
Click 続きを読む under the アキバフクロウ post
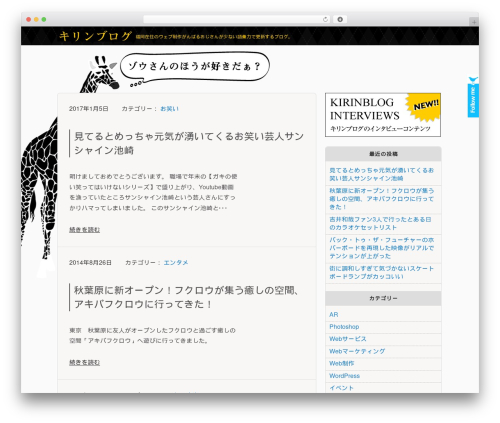84,362
